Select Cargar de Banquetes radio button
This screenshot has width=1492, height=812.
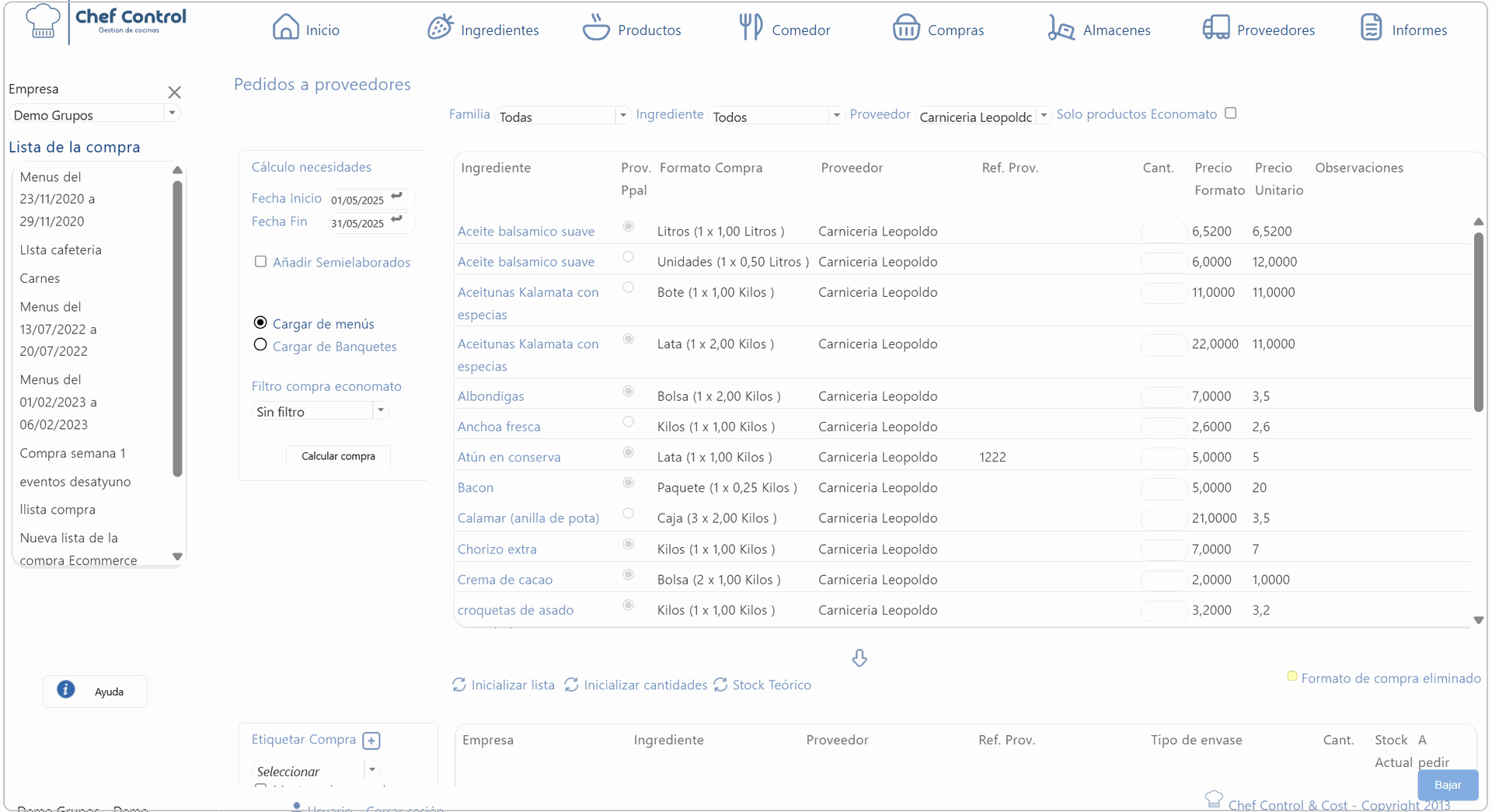(260, 345)
